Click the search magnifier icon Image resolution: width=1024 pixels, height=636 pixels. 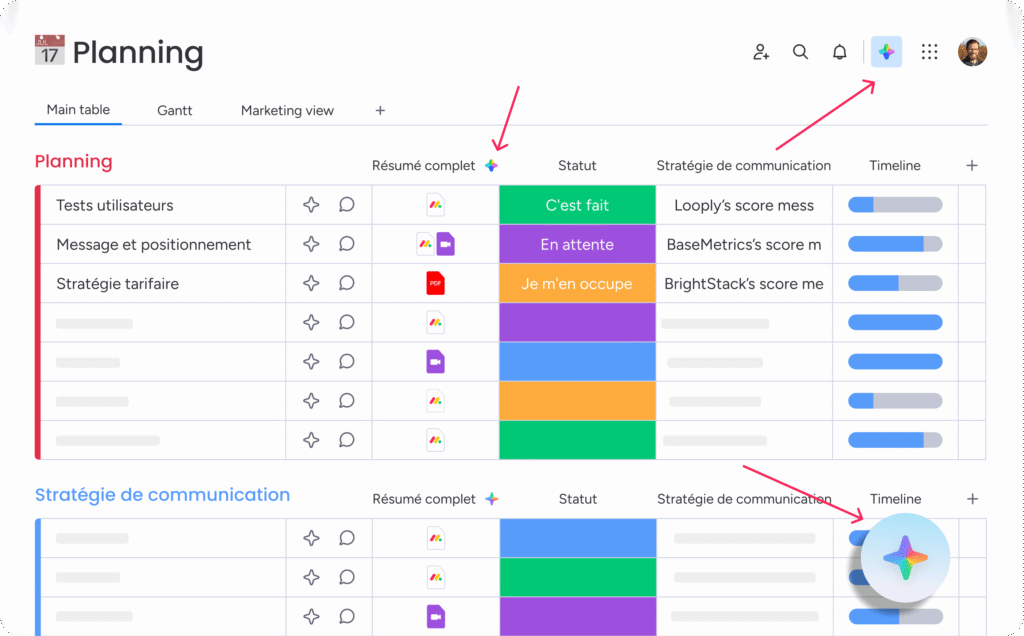800,52
